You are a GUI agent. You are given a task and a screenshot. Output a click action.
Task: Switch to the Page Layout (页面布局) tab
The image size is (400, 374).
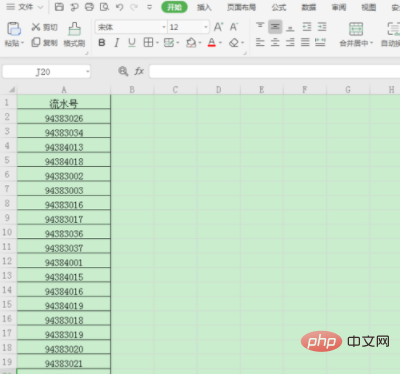pyautogui.click(x=241, y=7)
